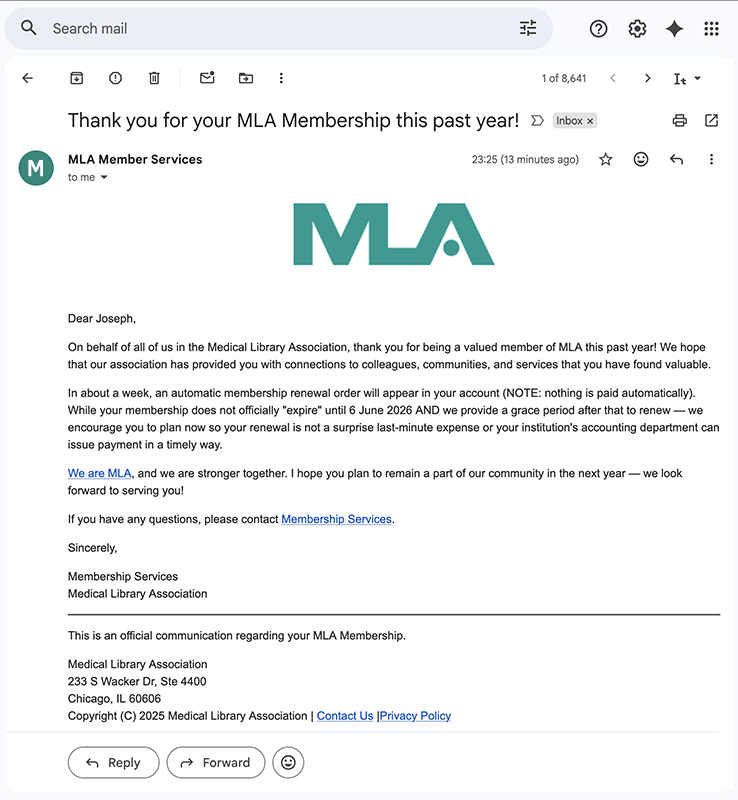
Task: Open email in a new window
Action: point(711,121)
